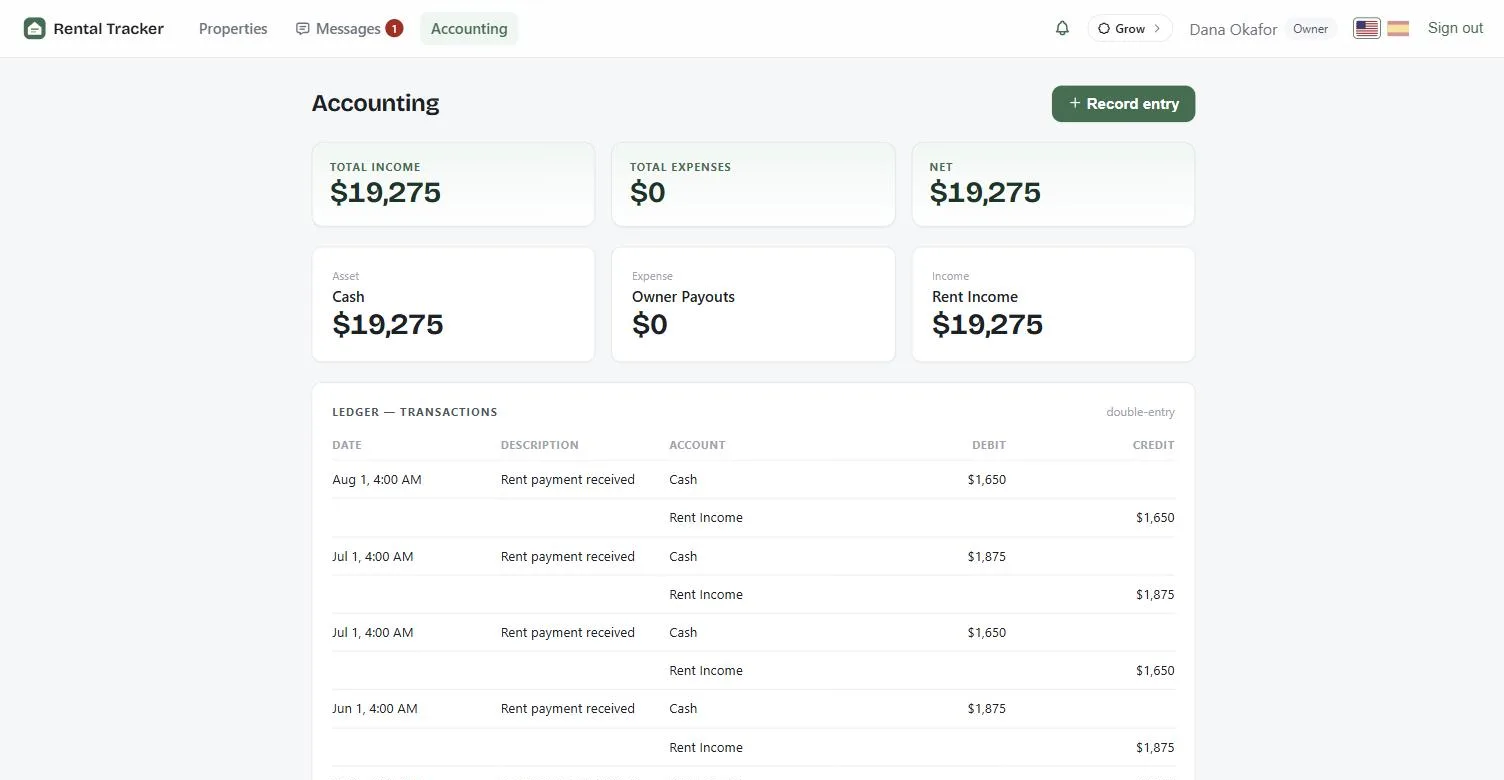Select the Aug 1 rent payment Cash row
Image resolution: width=1504 pixels, height=780 pixels.
point(753,480)
